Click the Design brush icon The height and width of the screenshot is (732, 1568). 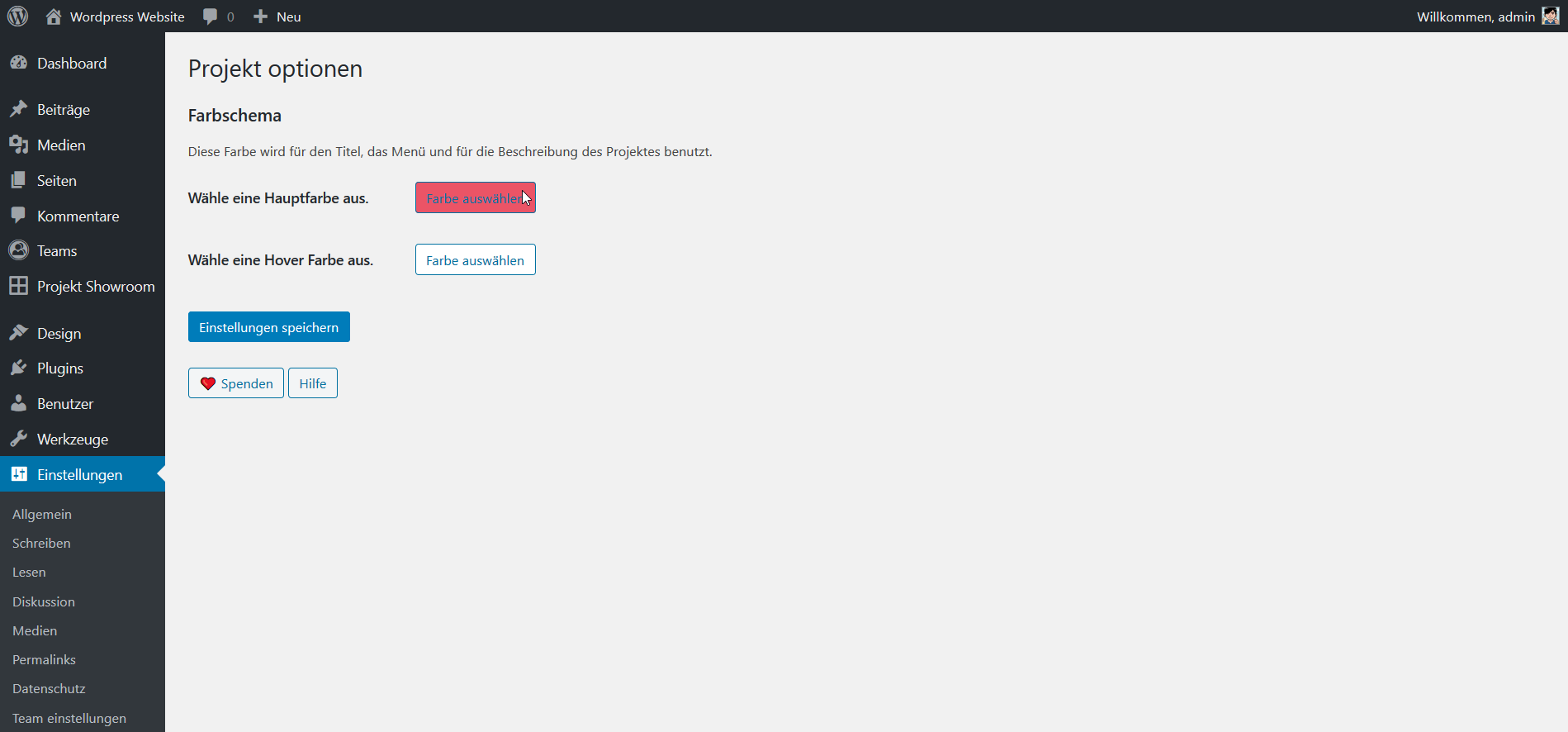coord(18,333)
